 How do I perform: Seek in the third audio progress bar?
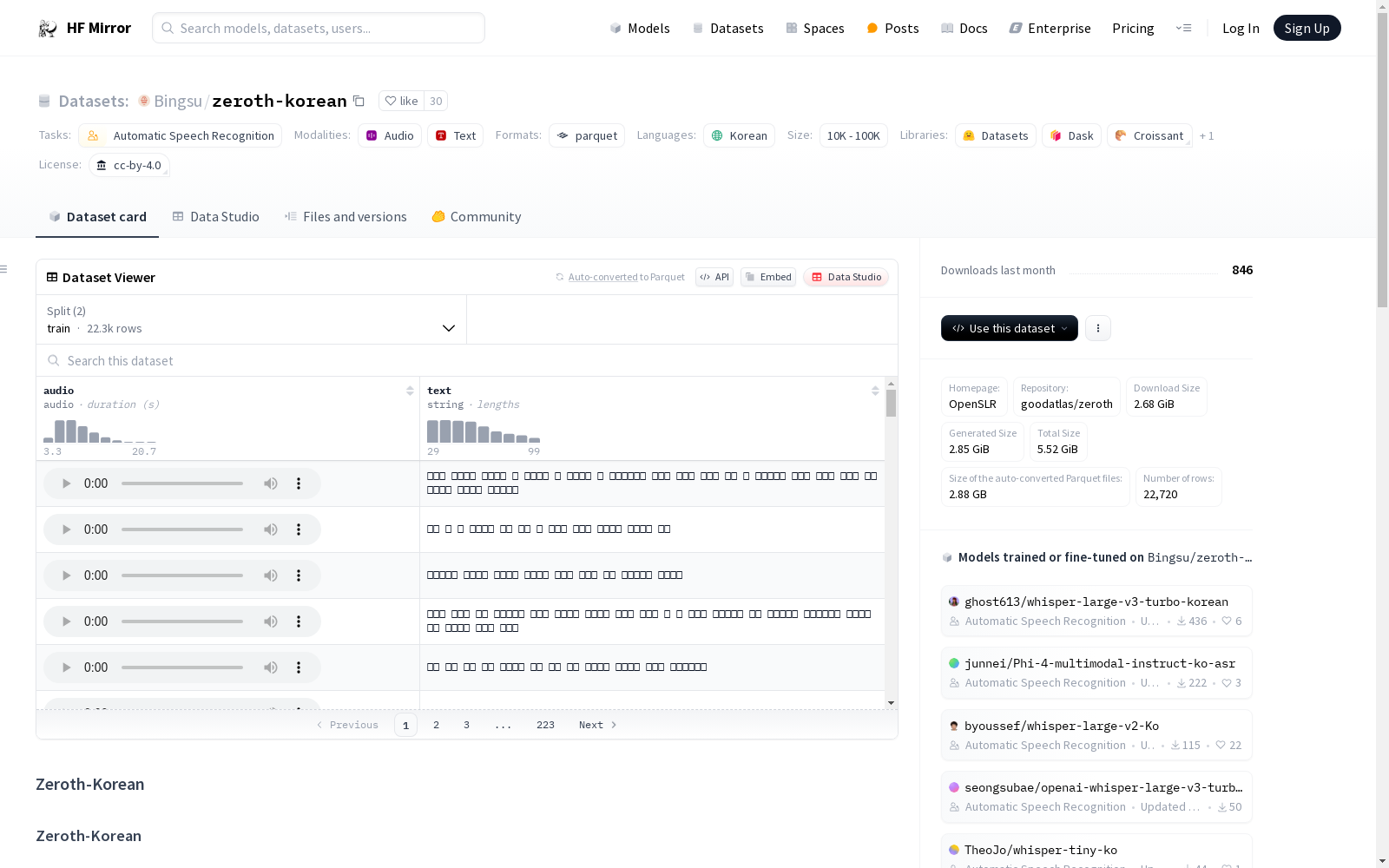[x=182, y=575]
